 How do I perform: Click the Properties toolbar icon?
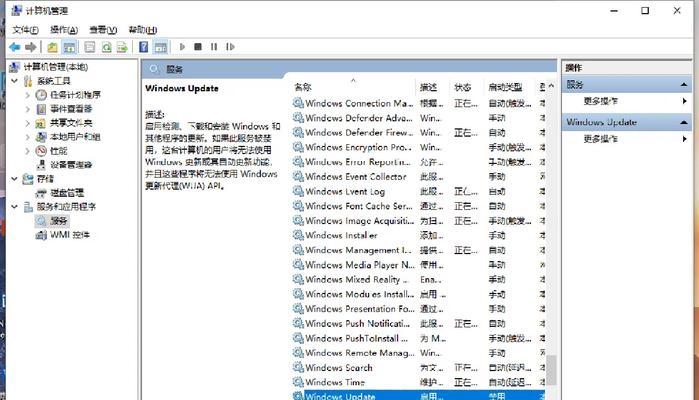click(90, 47)
